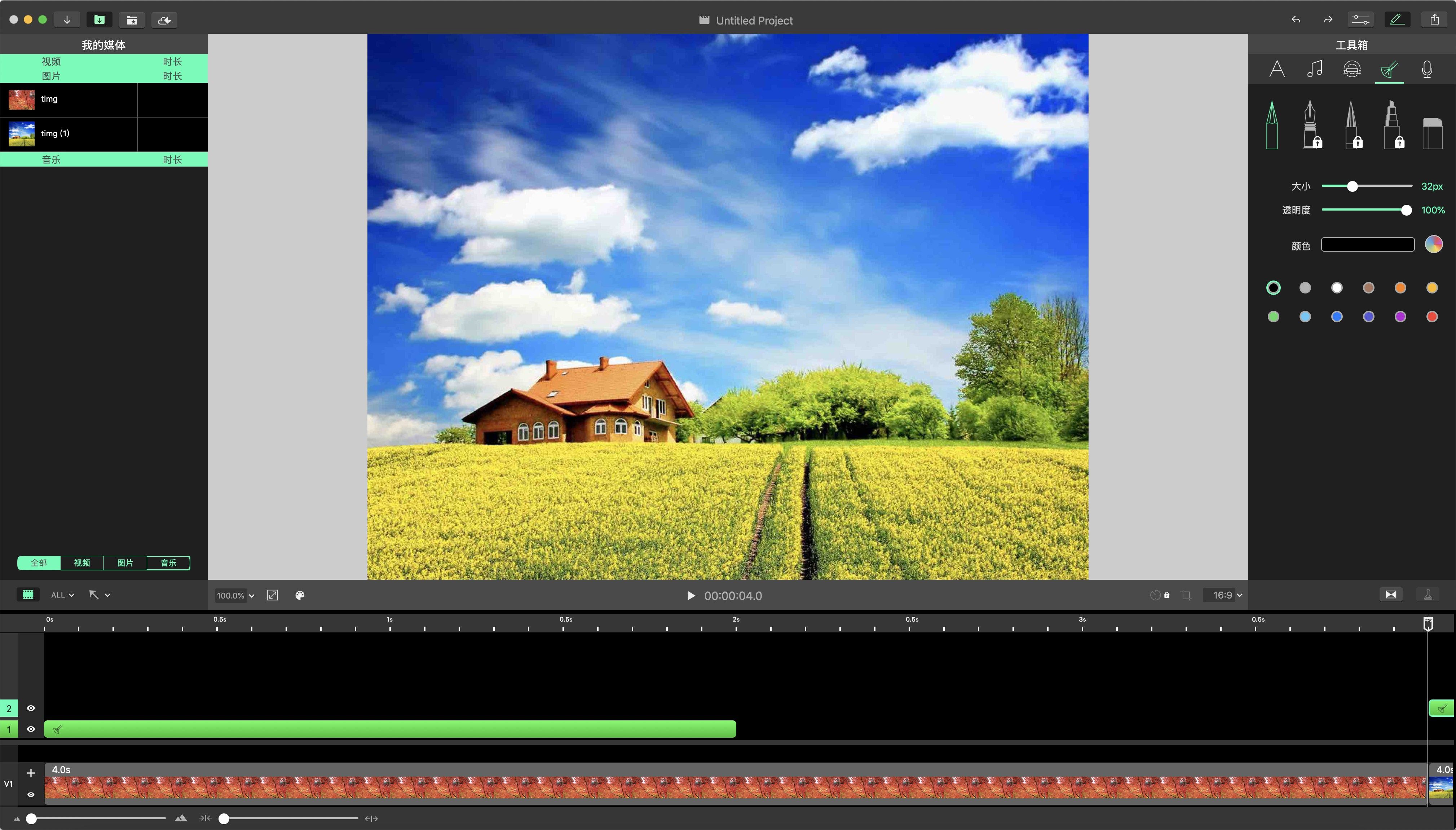Click the import media download arrow icon
Viewport: 1456px width, 830px height.
(x=67, y=20)
